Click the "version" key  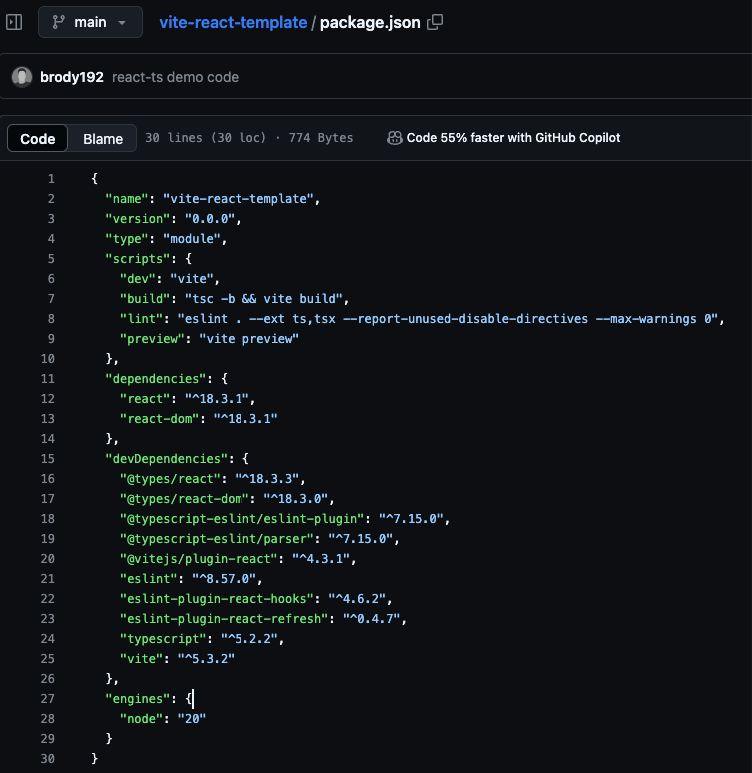click(138, 219)
